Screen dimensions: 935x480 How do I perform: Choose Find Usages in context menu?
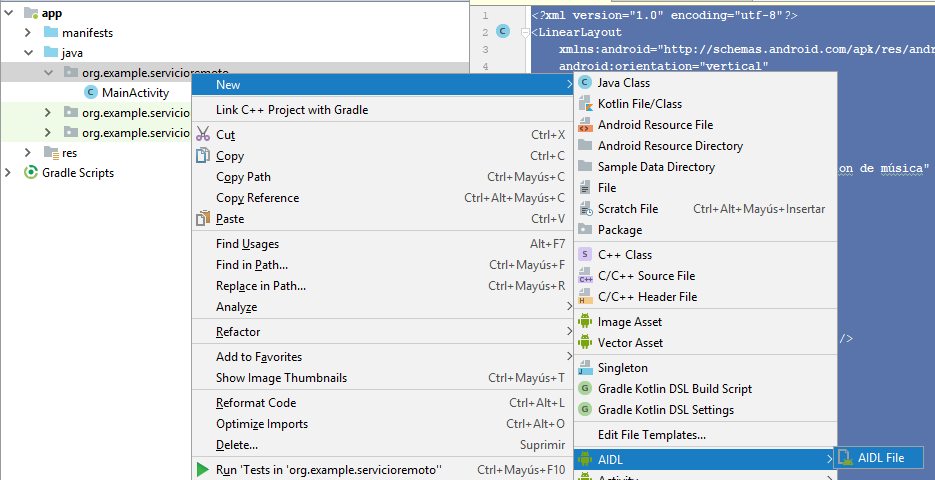tap(247, 244)
